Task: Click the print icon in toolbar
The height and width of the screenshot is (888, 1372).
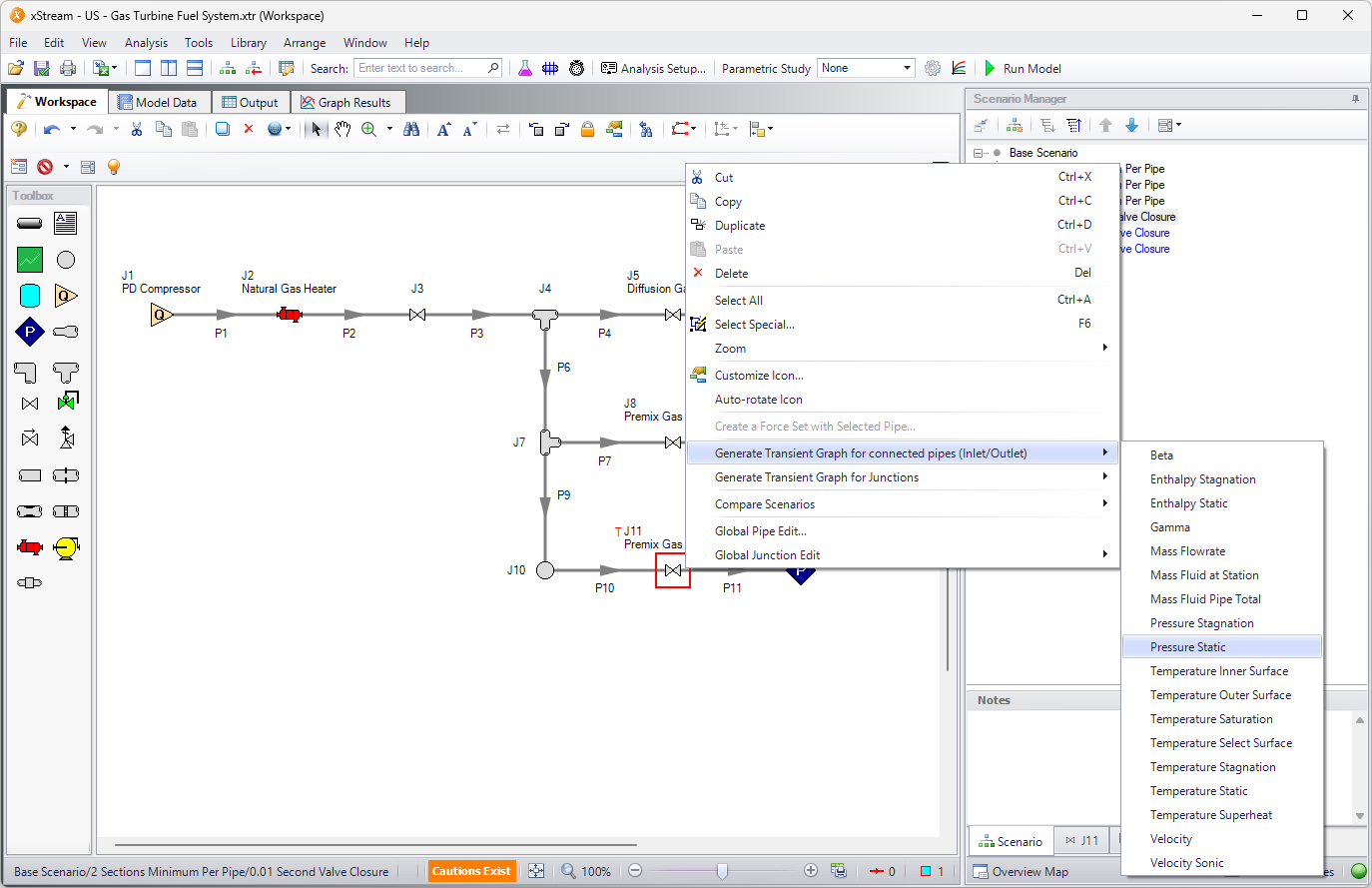Action: point(68,68)
